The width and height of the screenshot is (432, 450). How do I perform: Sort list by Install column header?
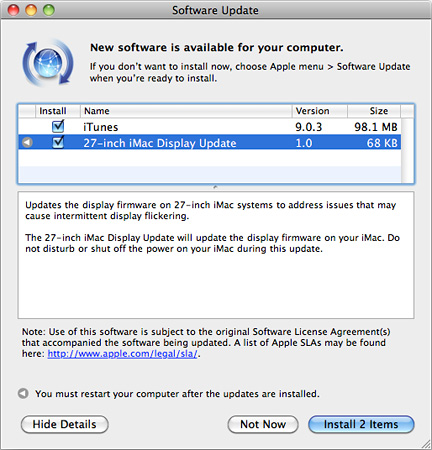tap(58, 111)
